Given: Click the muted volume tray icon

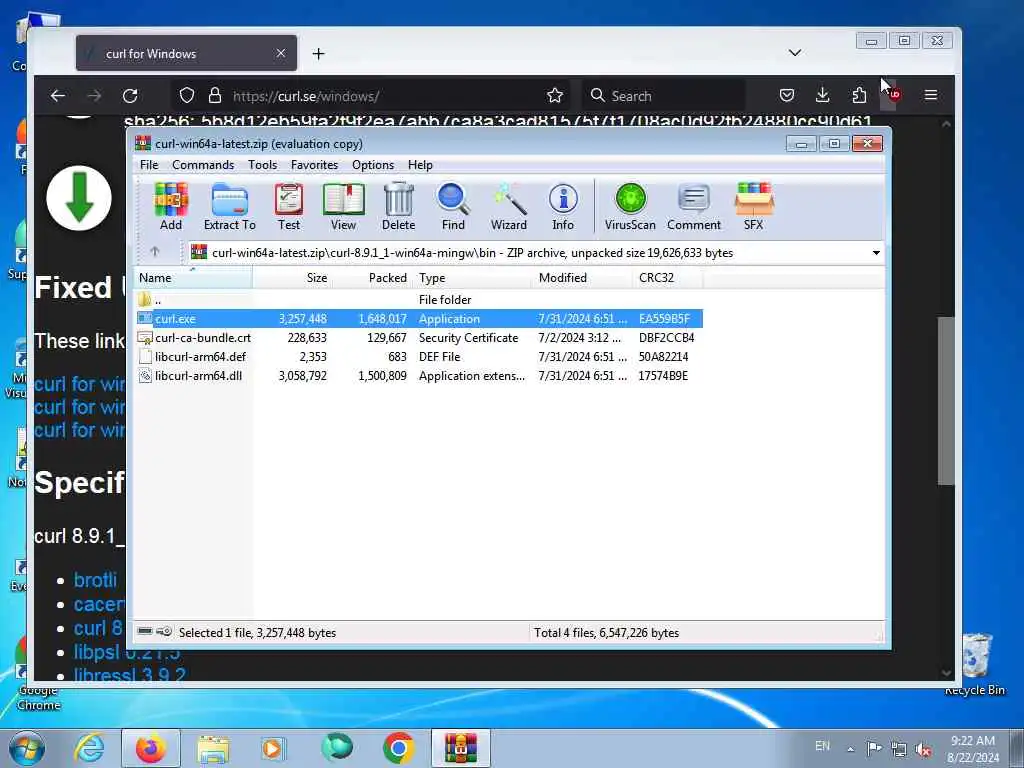Looking at the screenshot, I should click(923, 750).
